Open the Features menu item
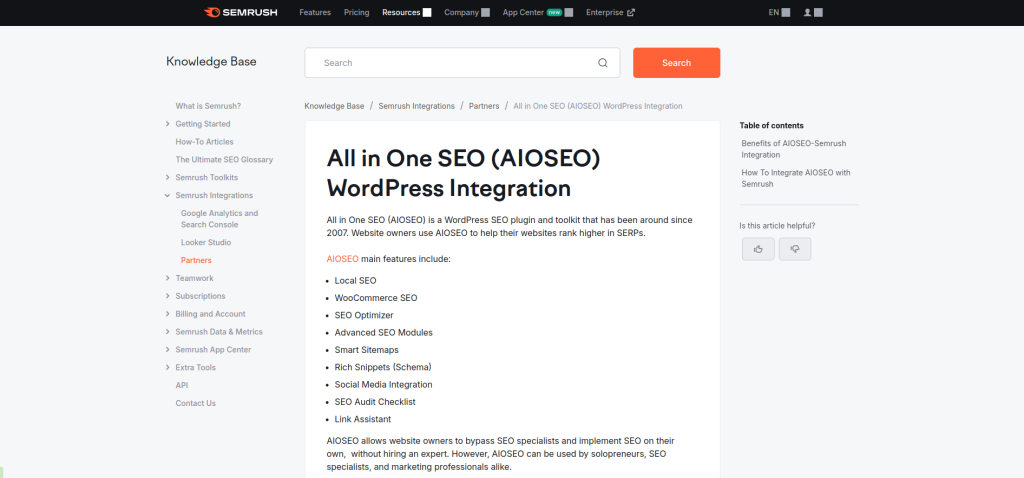 (315, 12)
